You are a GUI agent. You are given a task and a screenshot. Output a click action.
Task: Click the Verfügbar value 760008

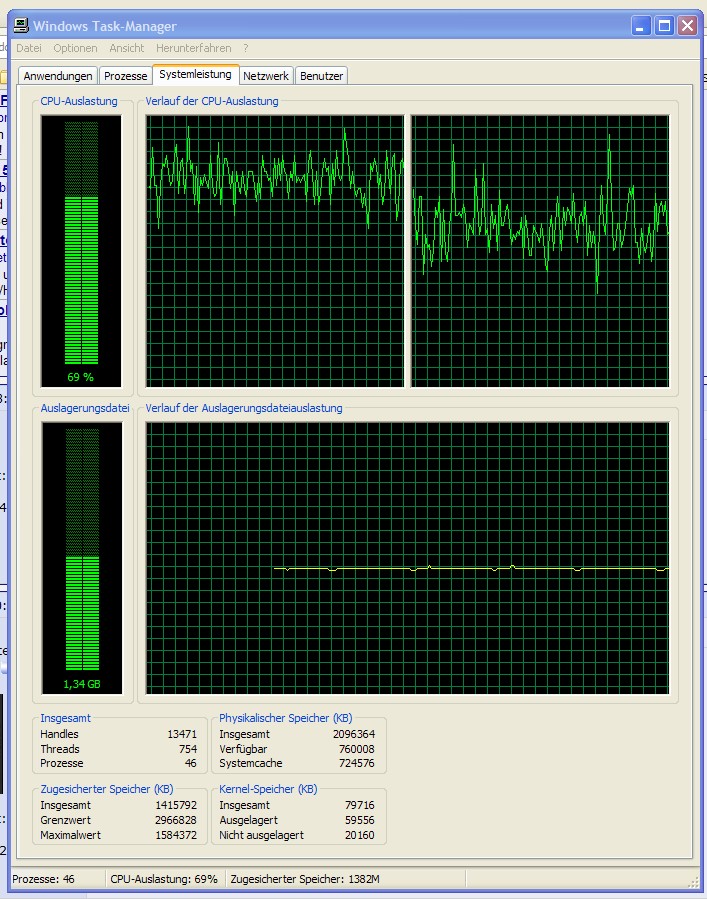click(x=356, y=749)
